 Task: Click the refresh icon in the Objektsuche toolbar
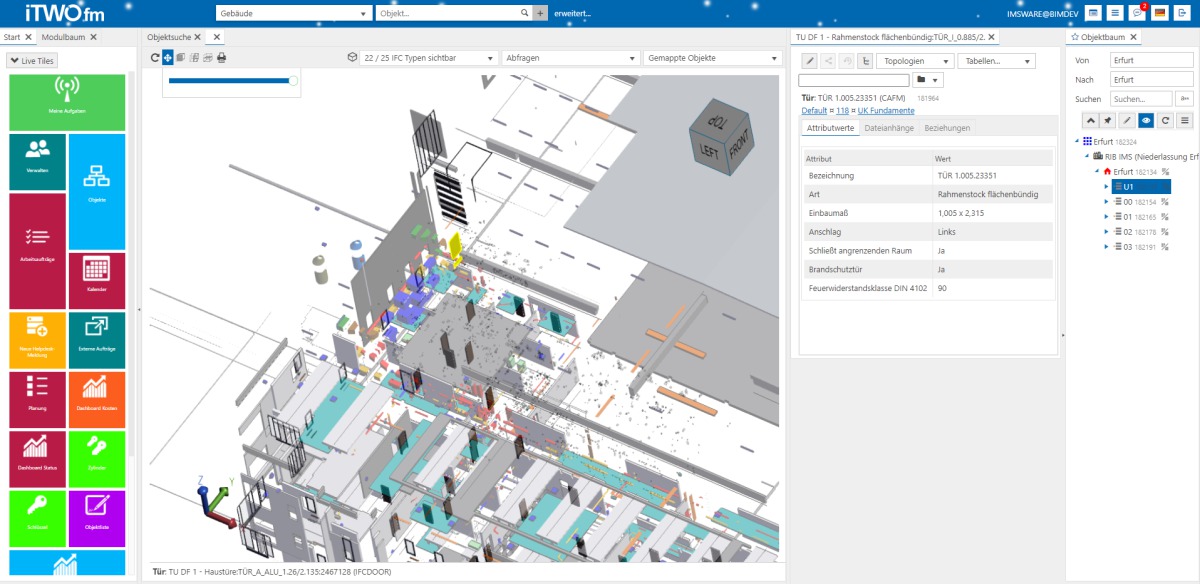pos(154,57)
